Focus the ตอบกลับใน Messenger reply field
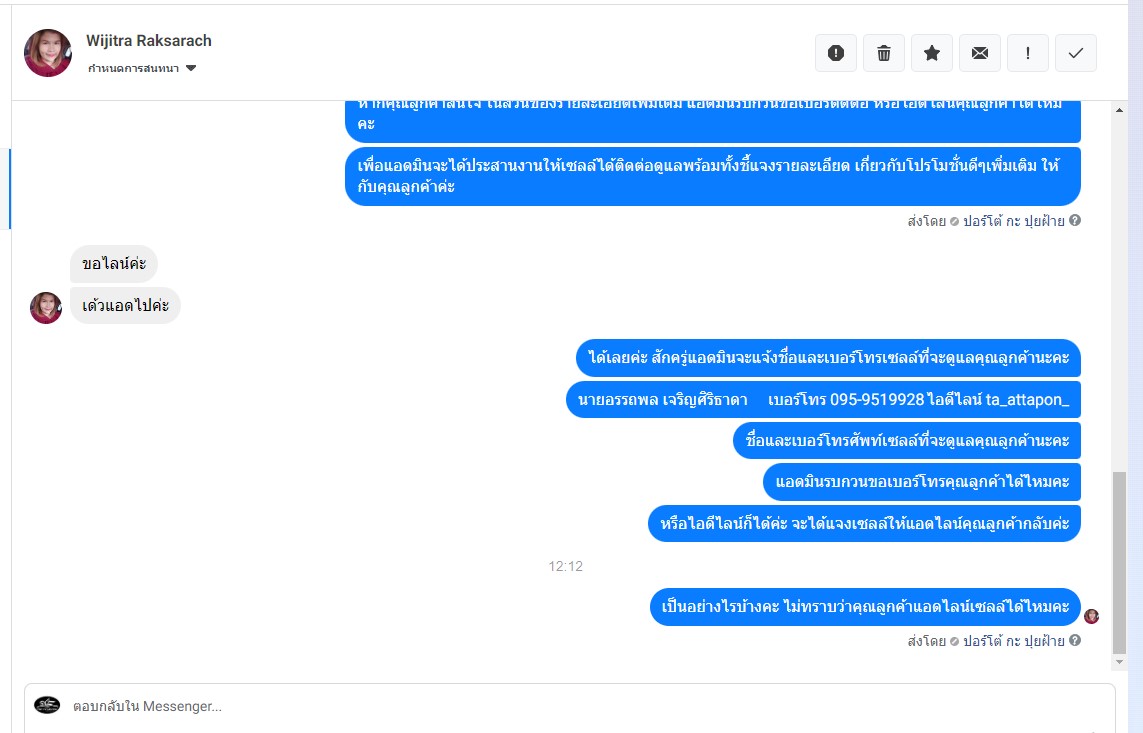Viewport: 1143px width, 733px height. [569, 707]
